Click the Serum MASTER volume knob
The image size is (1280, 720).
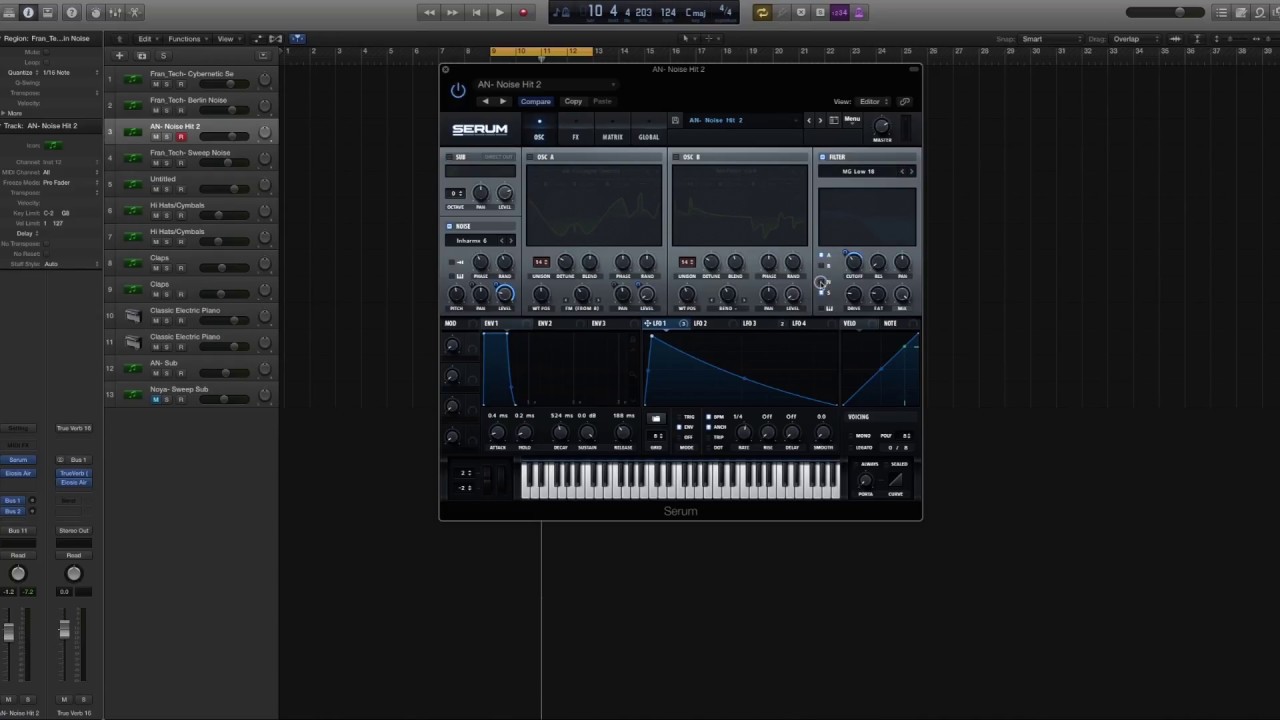pos(881,125)
